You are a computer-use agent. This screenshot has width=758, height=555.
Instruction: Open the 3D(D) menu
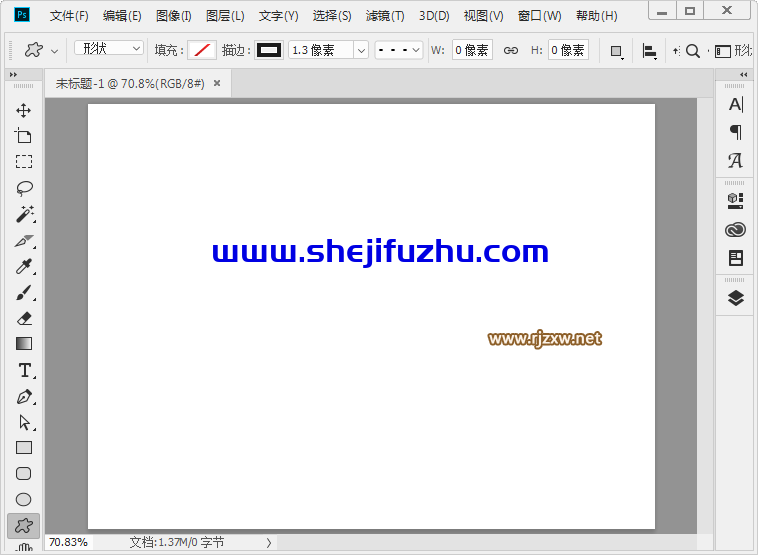[434, 16]
